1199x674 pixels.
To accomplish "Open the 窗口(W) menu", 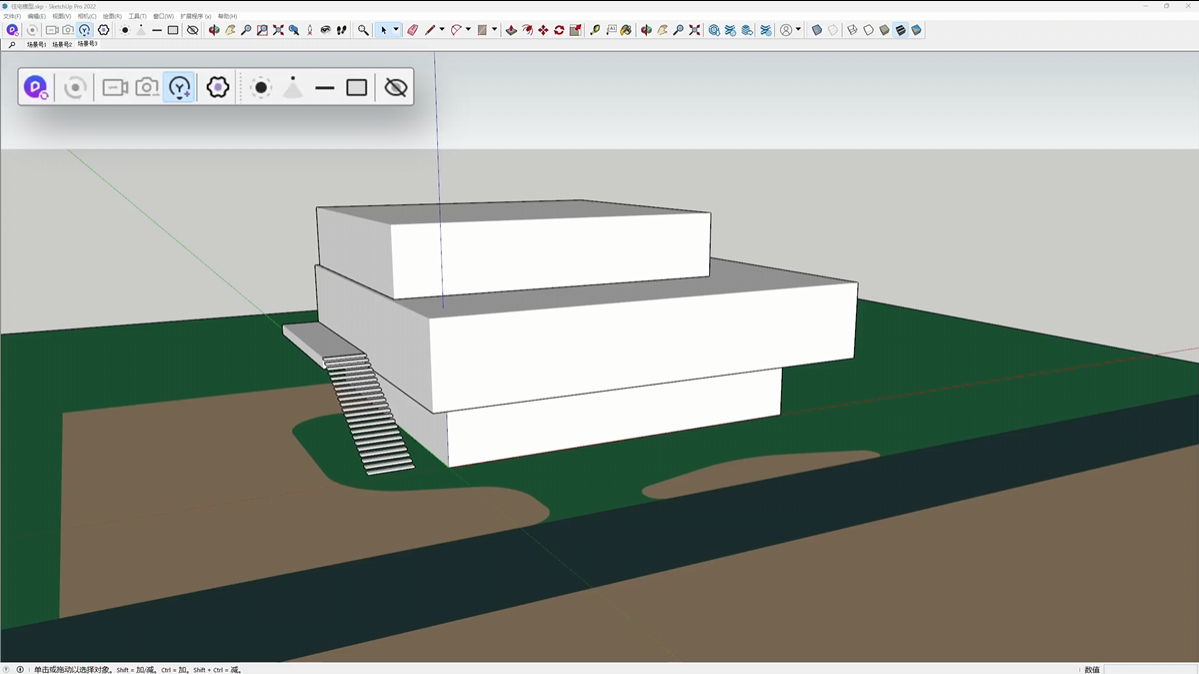I will [x=163, y=16].
